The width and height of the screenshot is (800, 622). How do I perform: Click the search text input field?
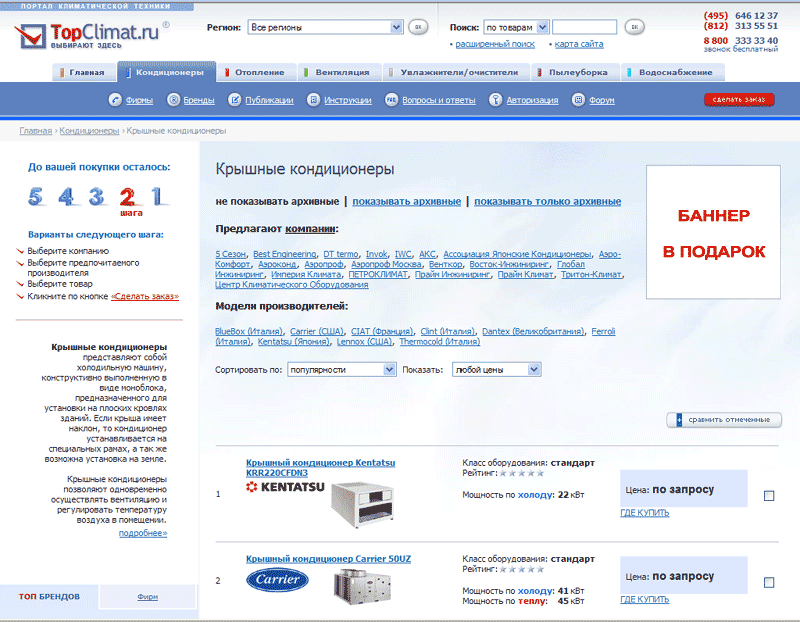coord(584,27)
